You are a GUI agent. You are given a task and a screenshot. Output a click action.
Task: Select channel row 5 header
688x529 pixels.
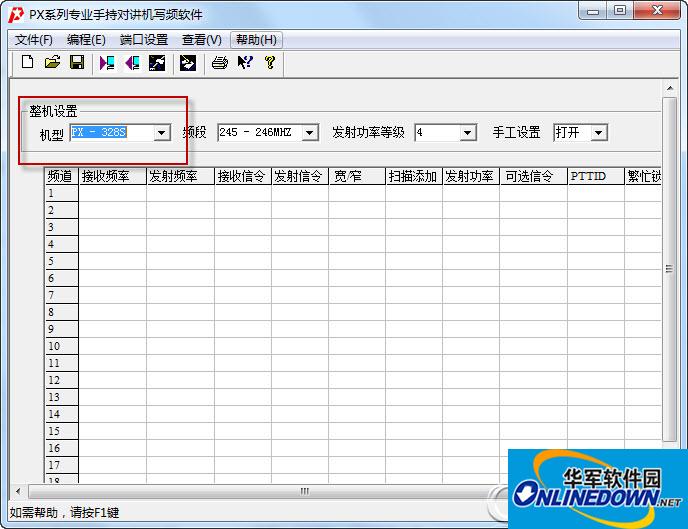coord(62,261)
